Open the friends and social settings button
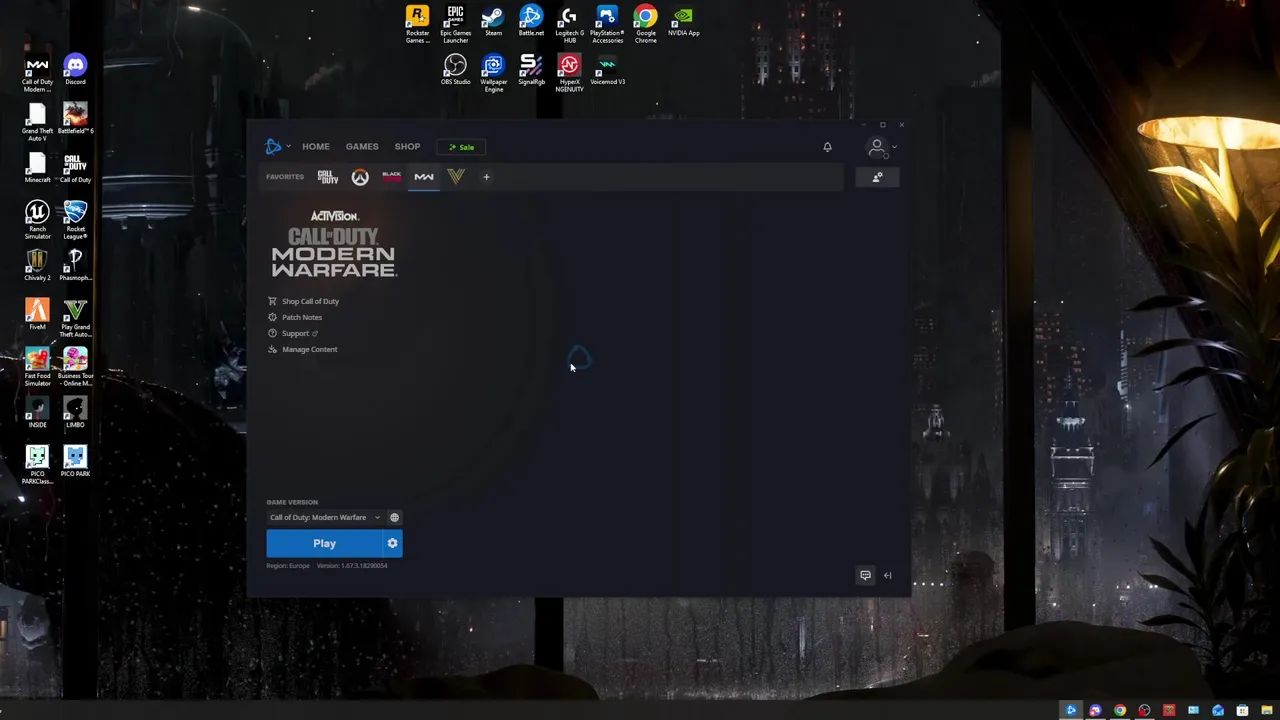This screenshot has height=720, width=1280. [x=877, y=177]
